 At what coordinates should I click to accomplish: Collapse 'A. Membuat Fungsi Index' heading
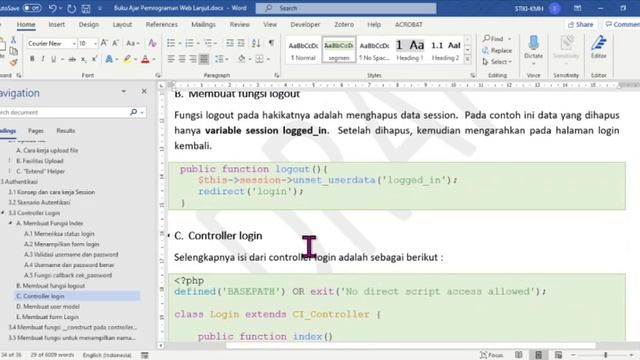tap(10, 223)
